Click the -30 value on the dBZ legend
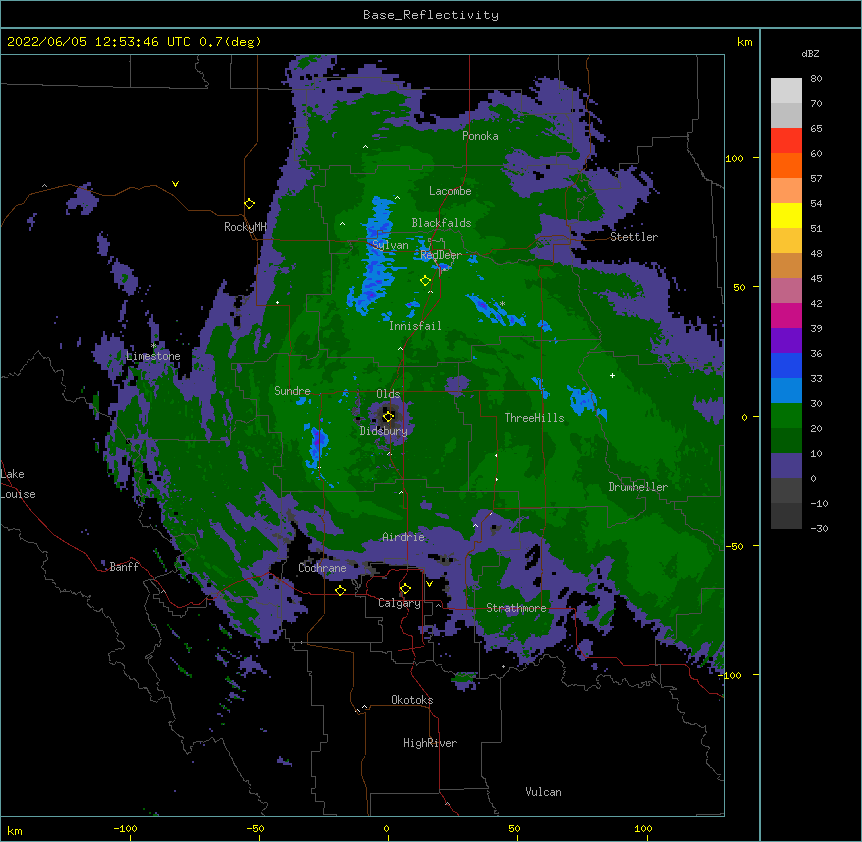862x842 pixels. (819, 528)
